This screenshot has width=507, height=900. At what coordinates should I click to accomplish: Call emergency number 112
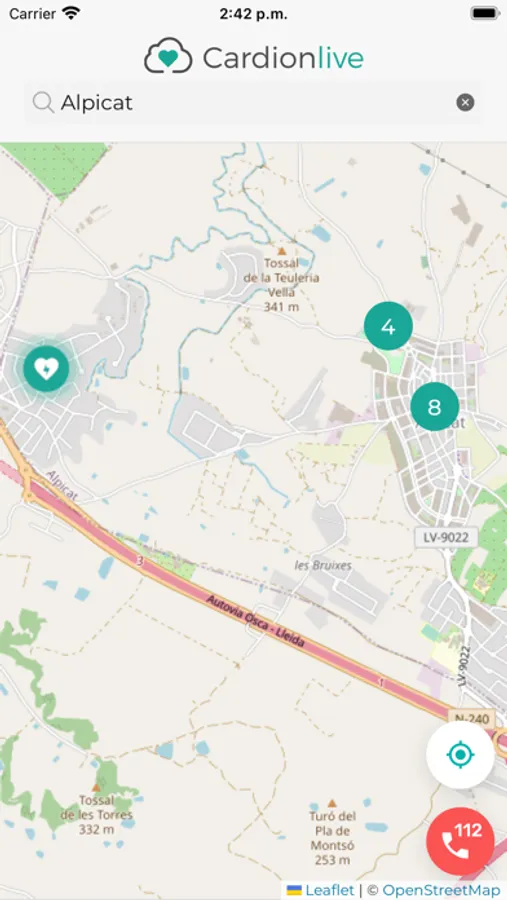[460, 841]
